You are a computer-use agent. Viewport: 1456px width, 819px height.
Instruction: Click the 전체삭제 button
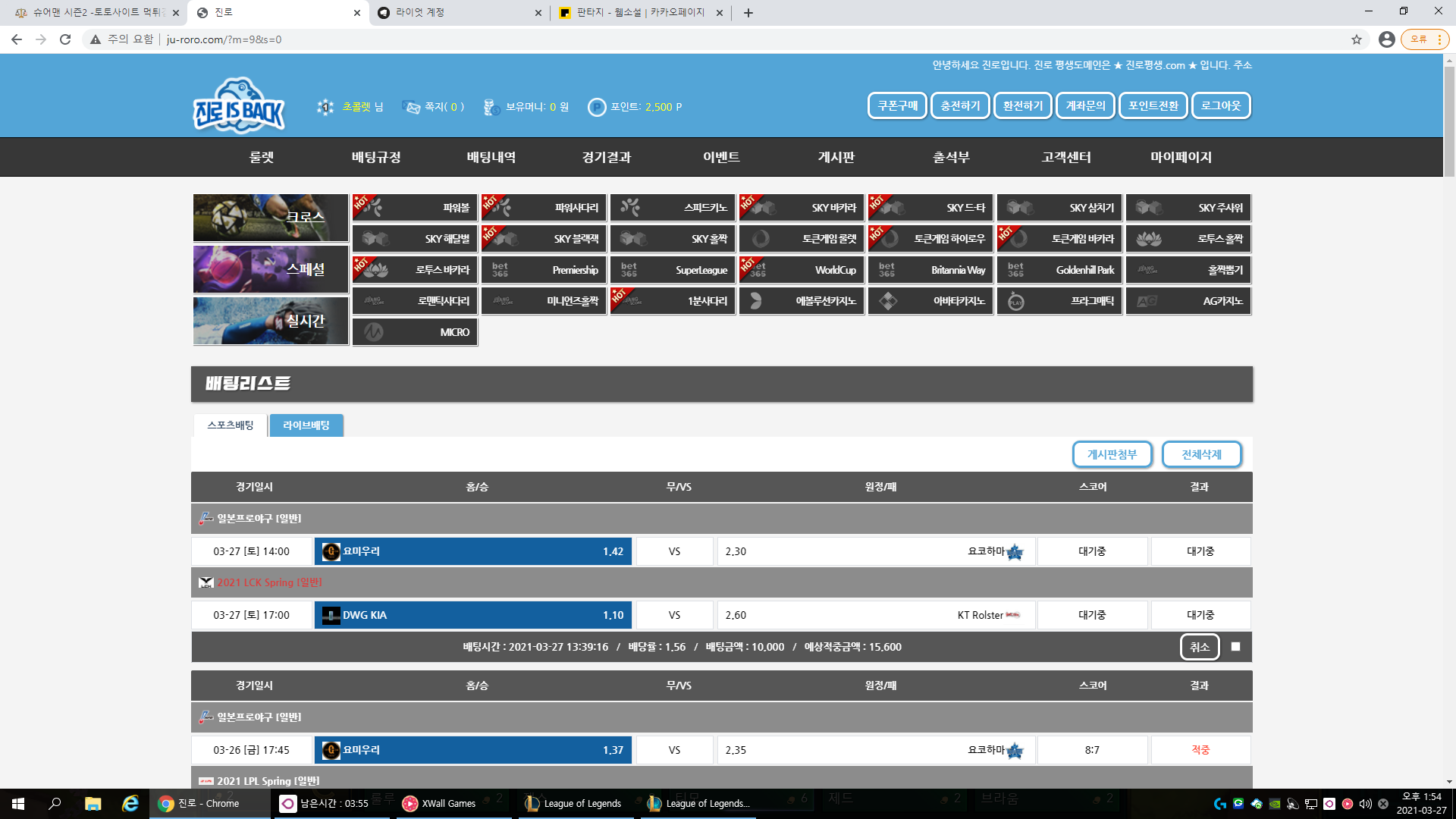1201,454
